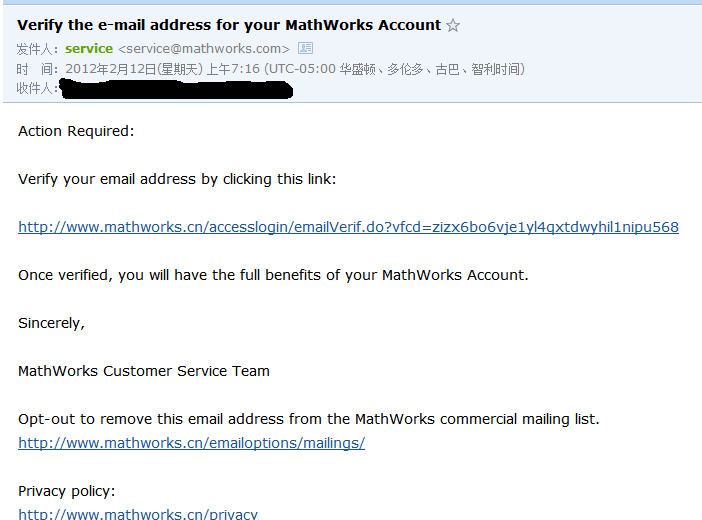Click the service@mathworks.com sender address
This screenshot has height=520, width=702.
click(x=204, y=49)
